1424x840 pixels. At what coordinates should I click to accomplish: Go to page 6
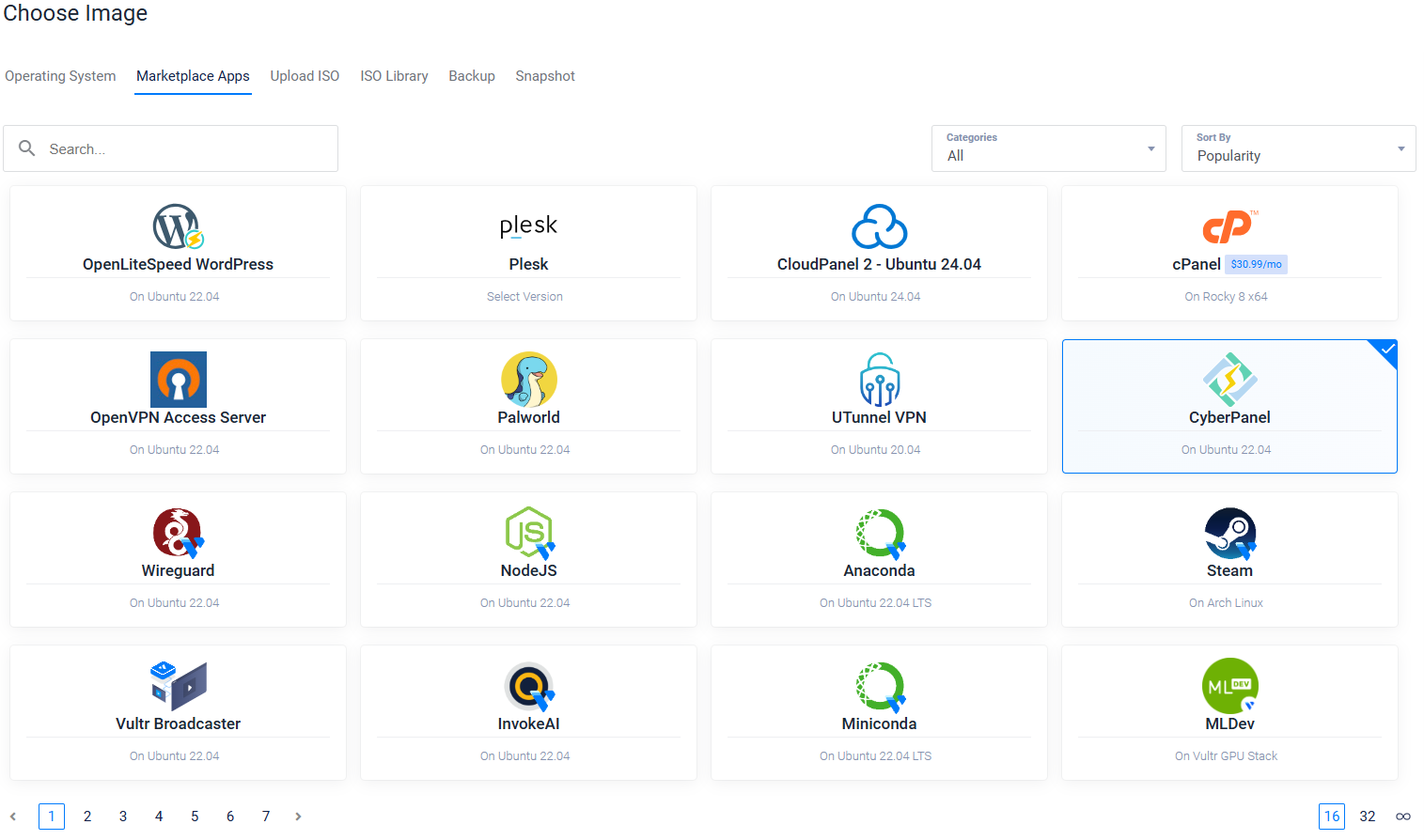point(230,817)
